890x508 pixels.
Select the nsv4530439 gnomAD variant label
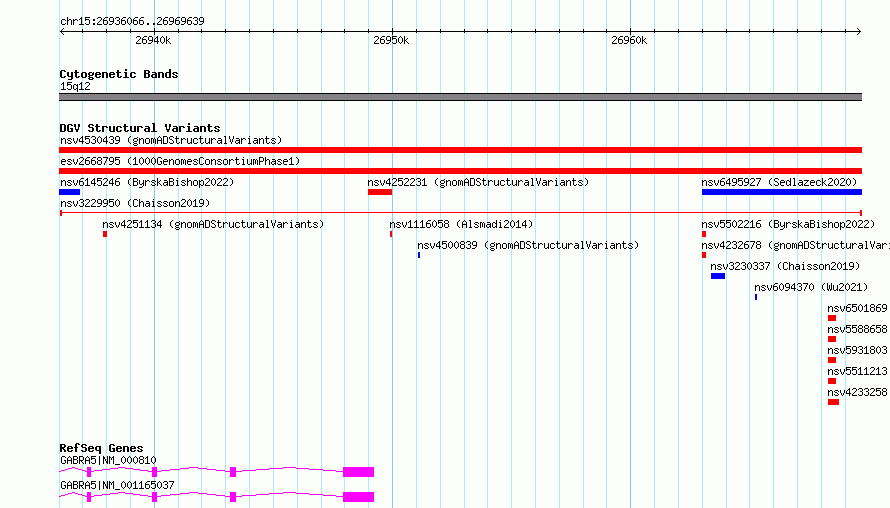171,140
